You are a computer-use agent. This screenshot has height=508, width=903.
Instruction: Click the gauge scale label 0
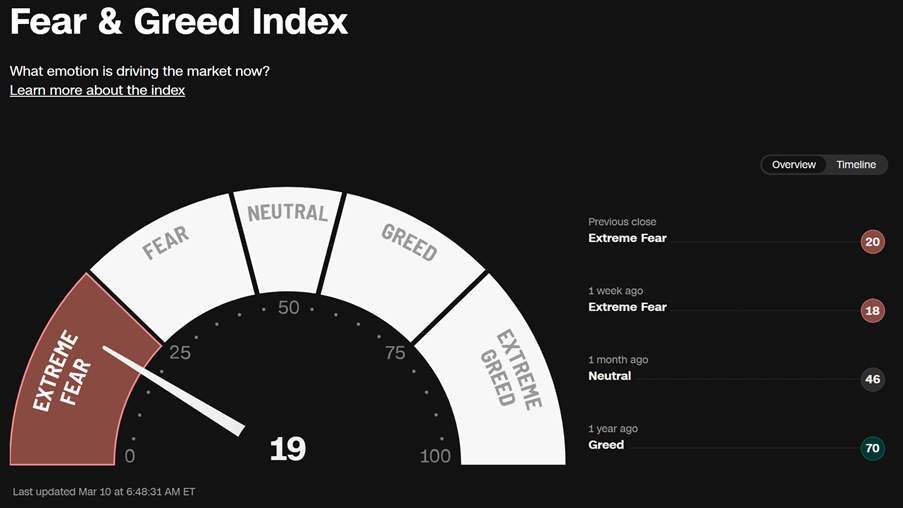click(x=130, y=456)
